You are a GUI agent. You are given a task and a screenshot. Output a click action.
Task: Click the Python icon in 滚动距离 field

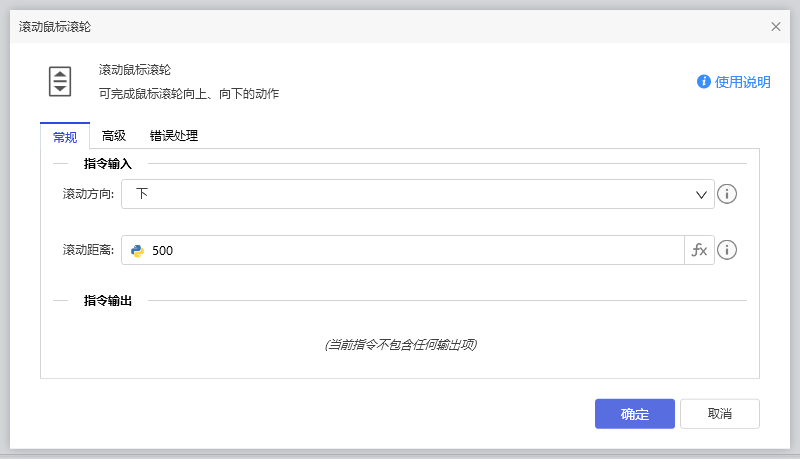point(138,251)
